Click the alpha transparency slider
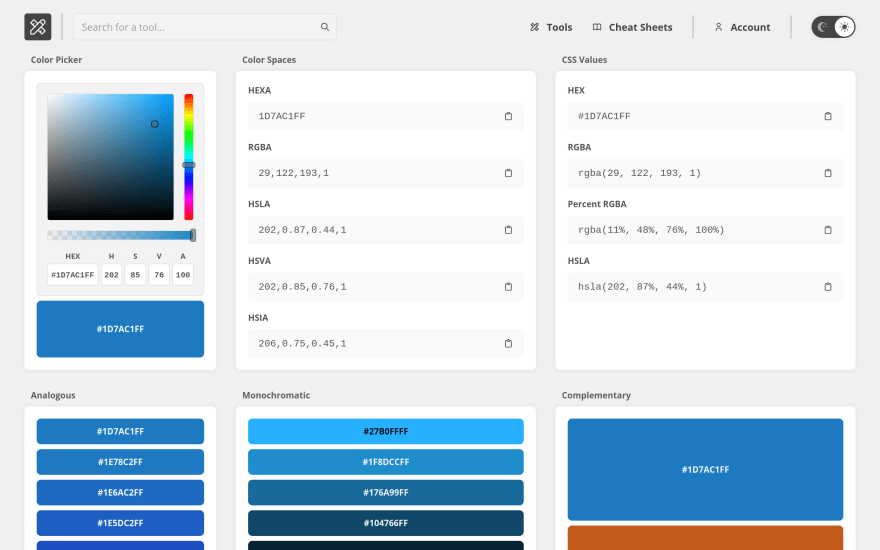The width and height of the screenshot is (880, 550). pyautogui.click(x=121, y=235)
